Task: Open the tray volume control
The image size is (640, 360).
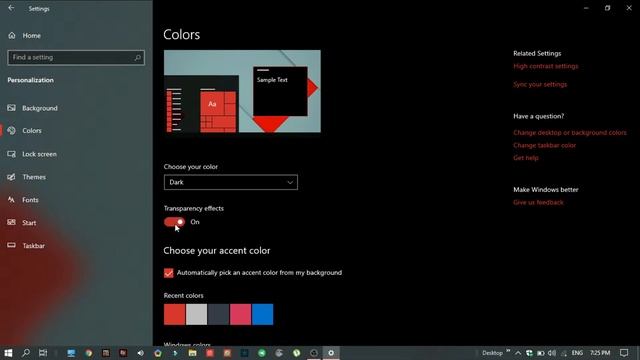Action: (552, 353)
